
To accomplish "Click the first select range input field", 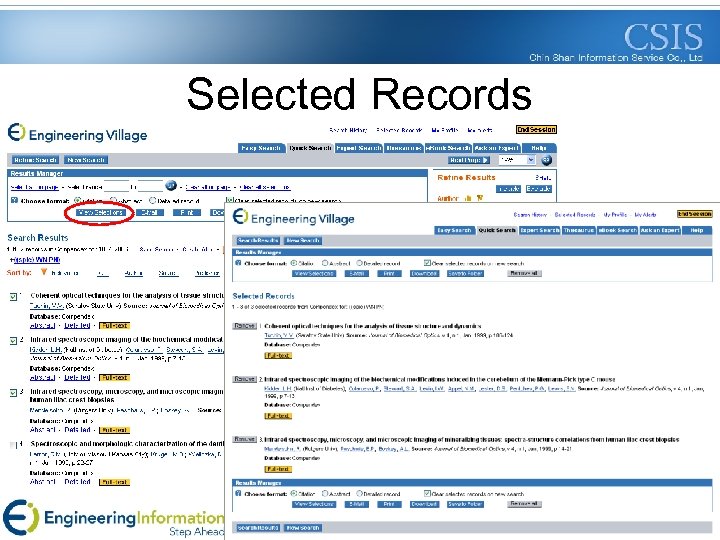I will pos(117,186).
